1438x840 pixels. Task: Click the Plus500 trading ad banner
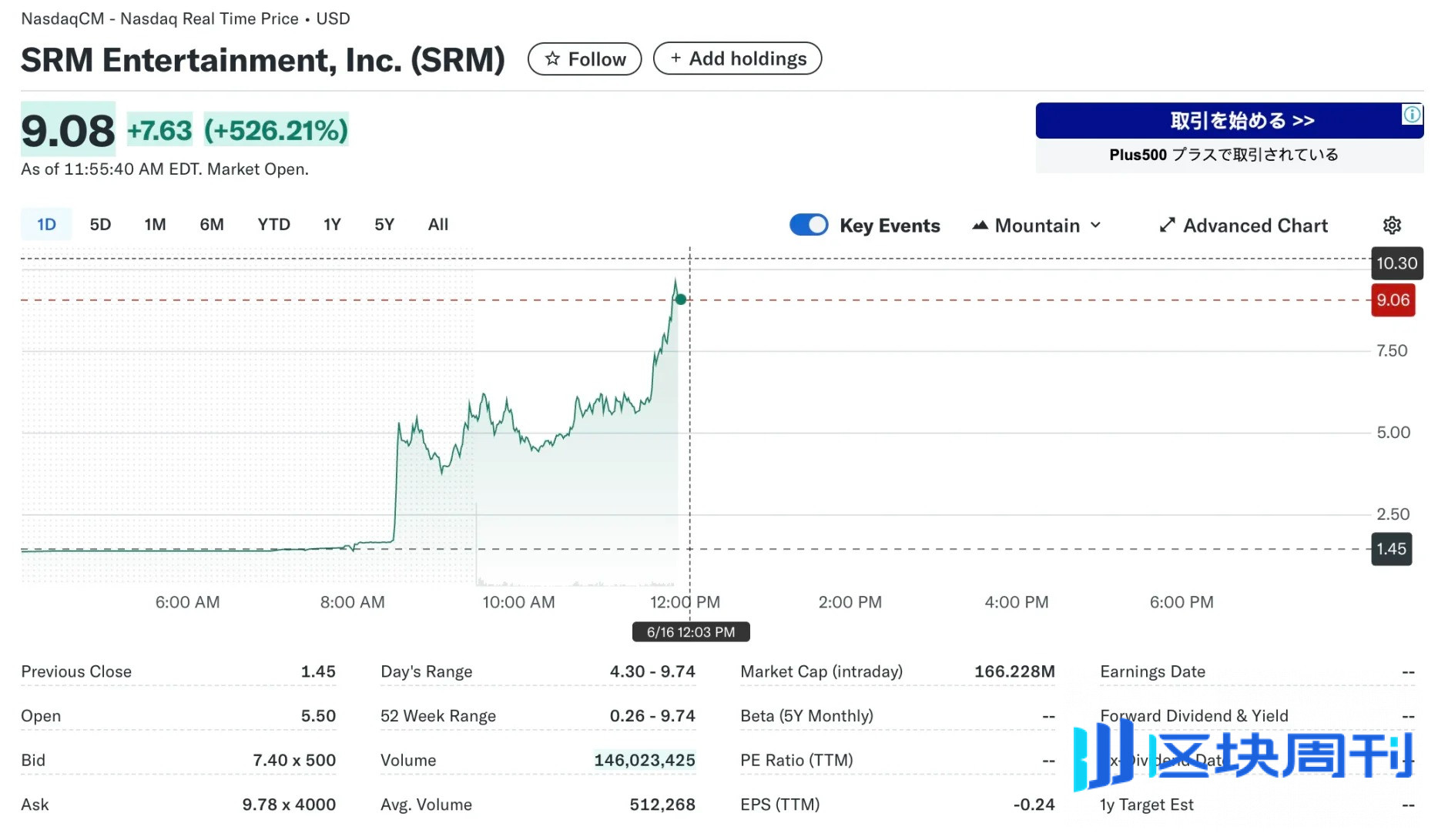(x=1229, y=121)
